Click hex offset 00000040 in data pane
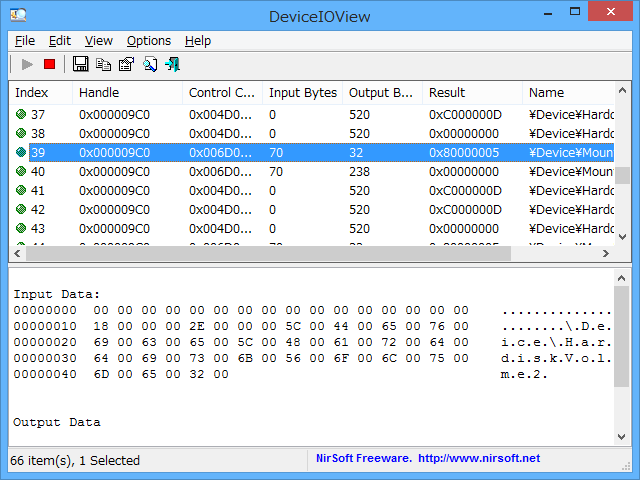640x480 pixels. 45,374
